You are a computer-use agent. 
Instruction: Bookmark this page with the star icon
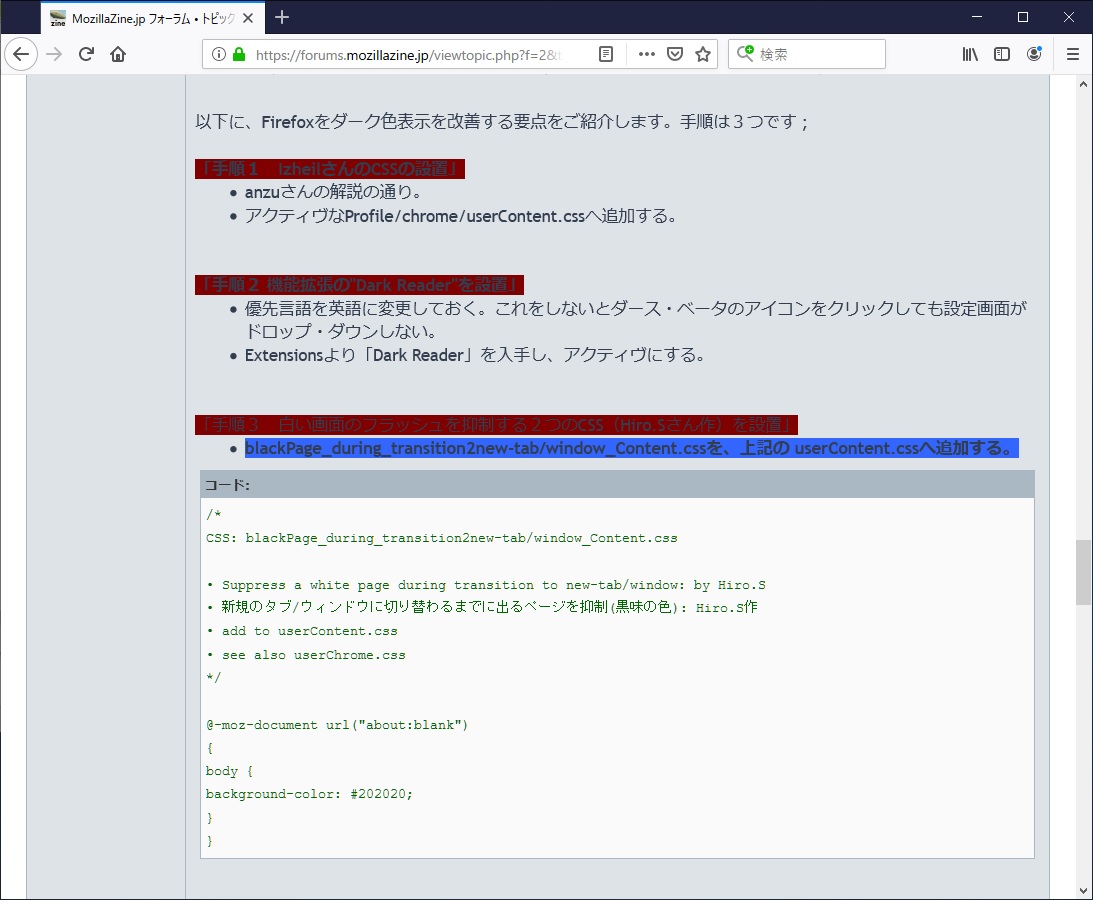point(703,54)
